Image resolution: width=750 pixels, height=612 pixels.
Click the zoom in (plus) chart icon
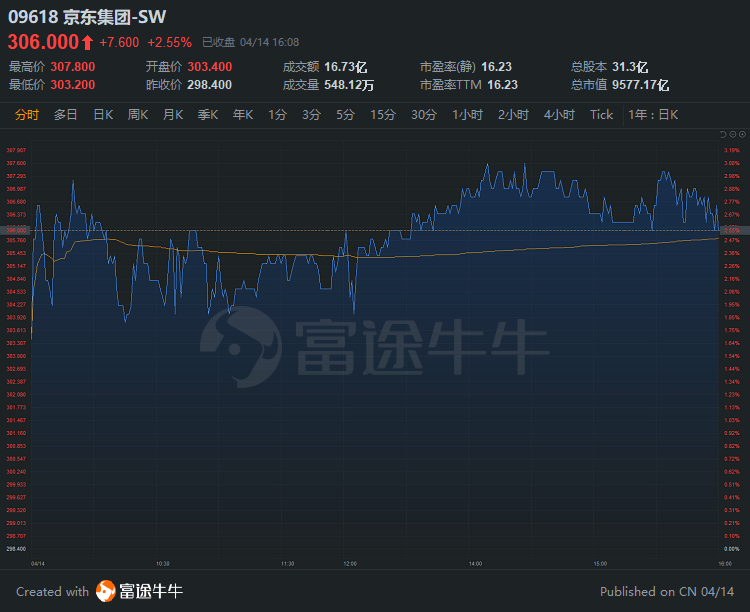point(742,134)
